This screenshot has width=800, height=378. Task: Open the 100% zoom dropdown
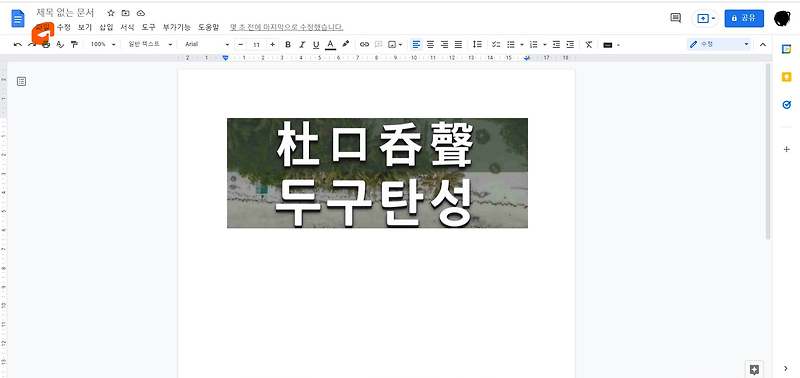click(103, 45)
